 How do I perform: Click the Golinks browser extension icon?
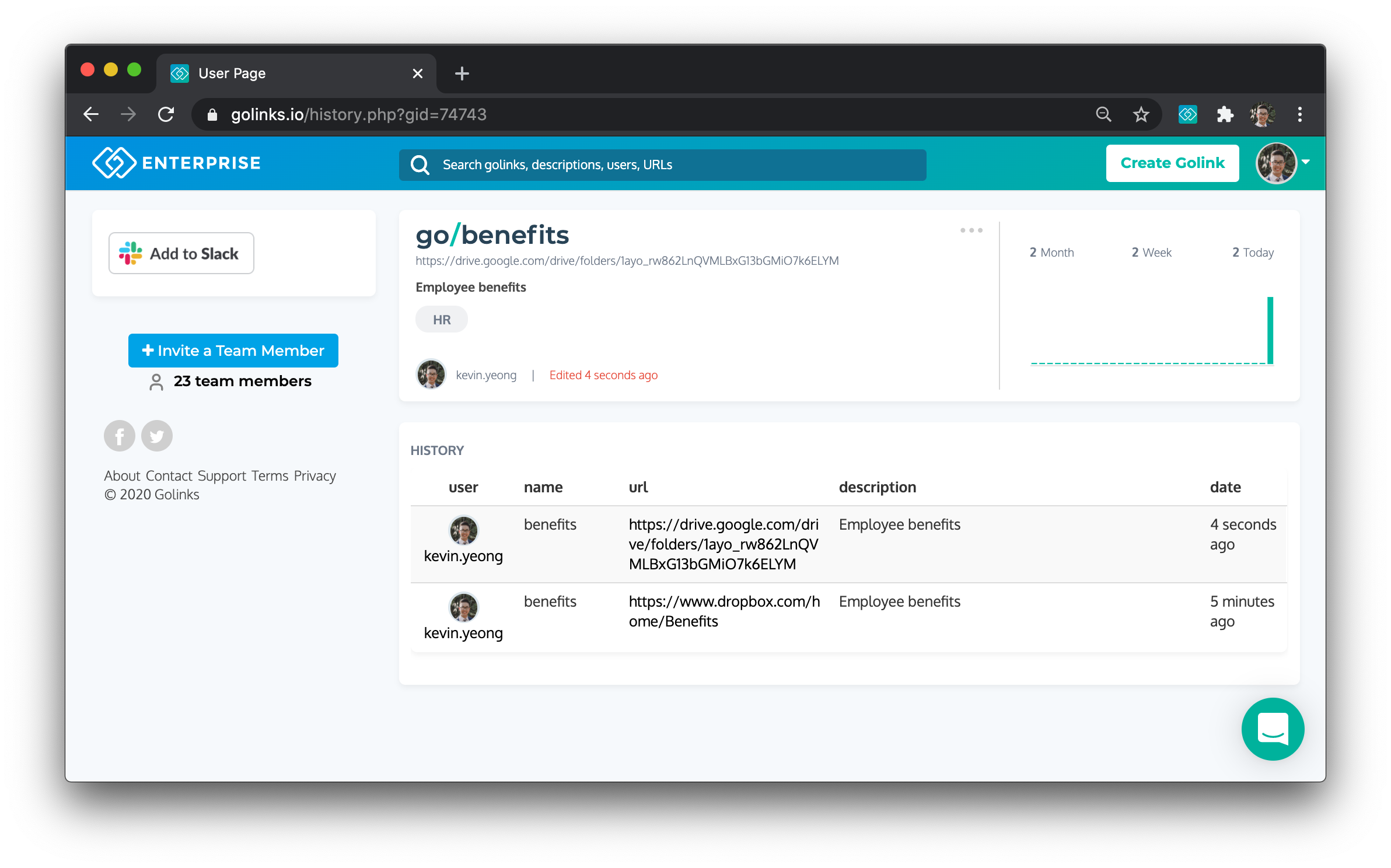(1187, 114)
